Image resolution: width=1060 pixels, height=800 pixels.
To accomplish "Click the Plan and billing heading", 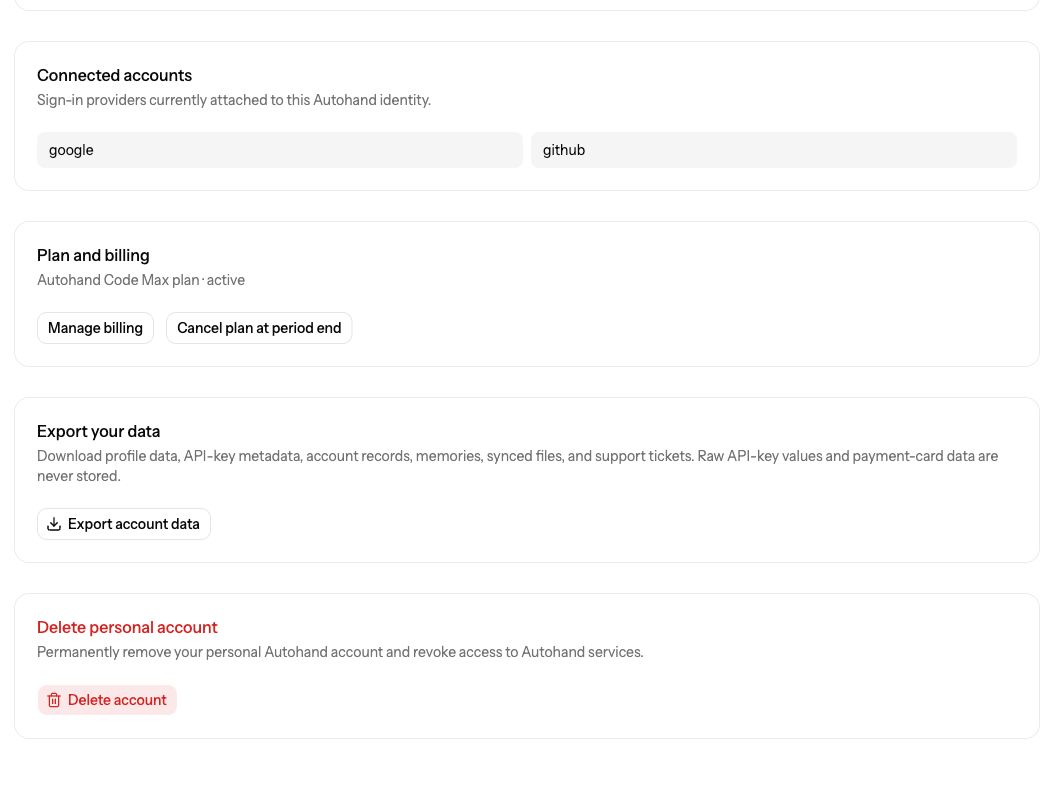I will click(93, 255).
